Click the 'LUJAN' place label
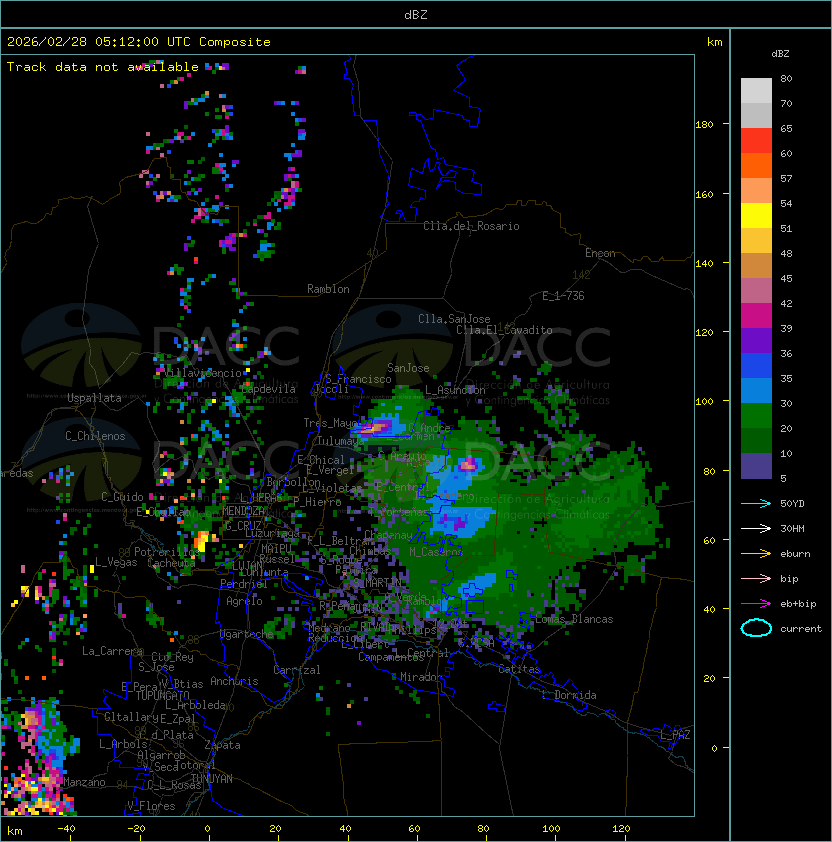Image resolution: width=832 pixels, height=842 pixels. (x=247, y=565)
